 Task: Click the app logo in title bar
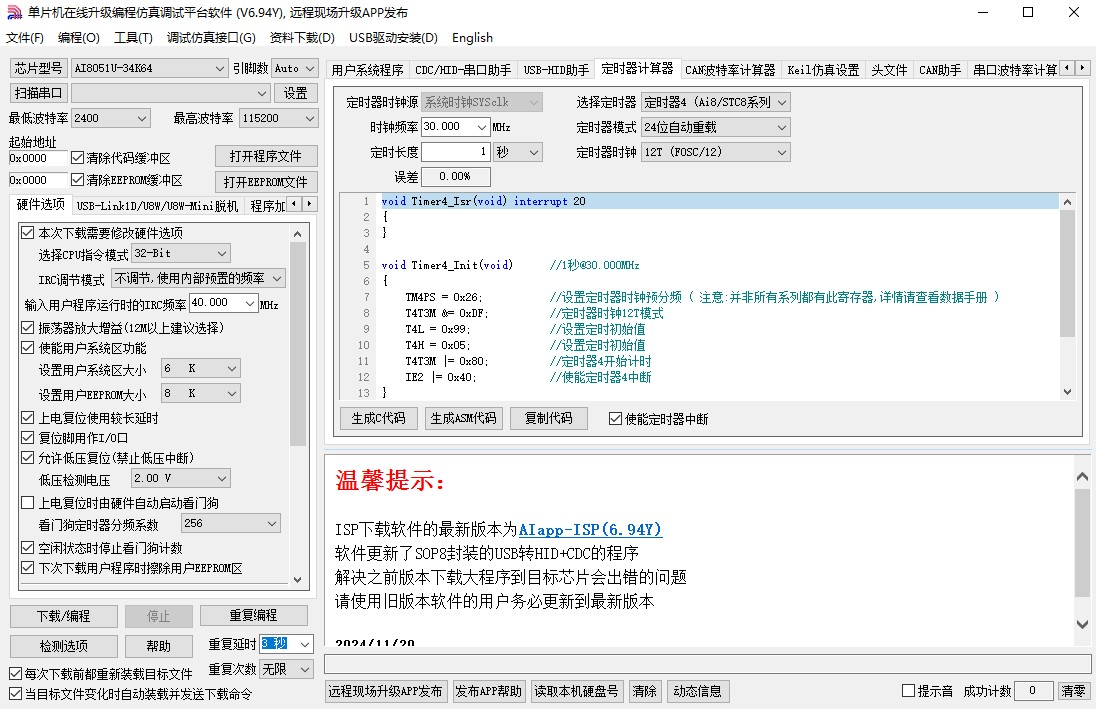point(13,13)
